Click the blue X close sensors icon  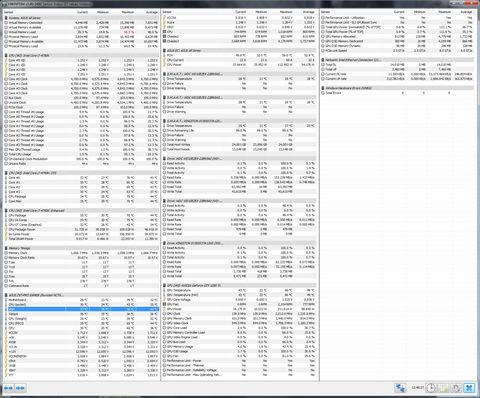click(469, 388)
